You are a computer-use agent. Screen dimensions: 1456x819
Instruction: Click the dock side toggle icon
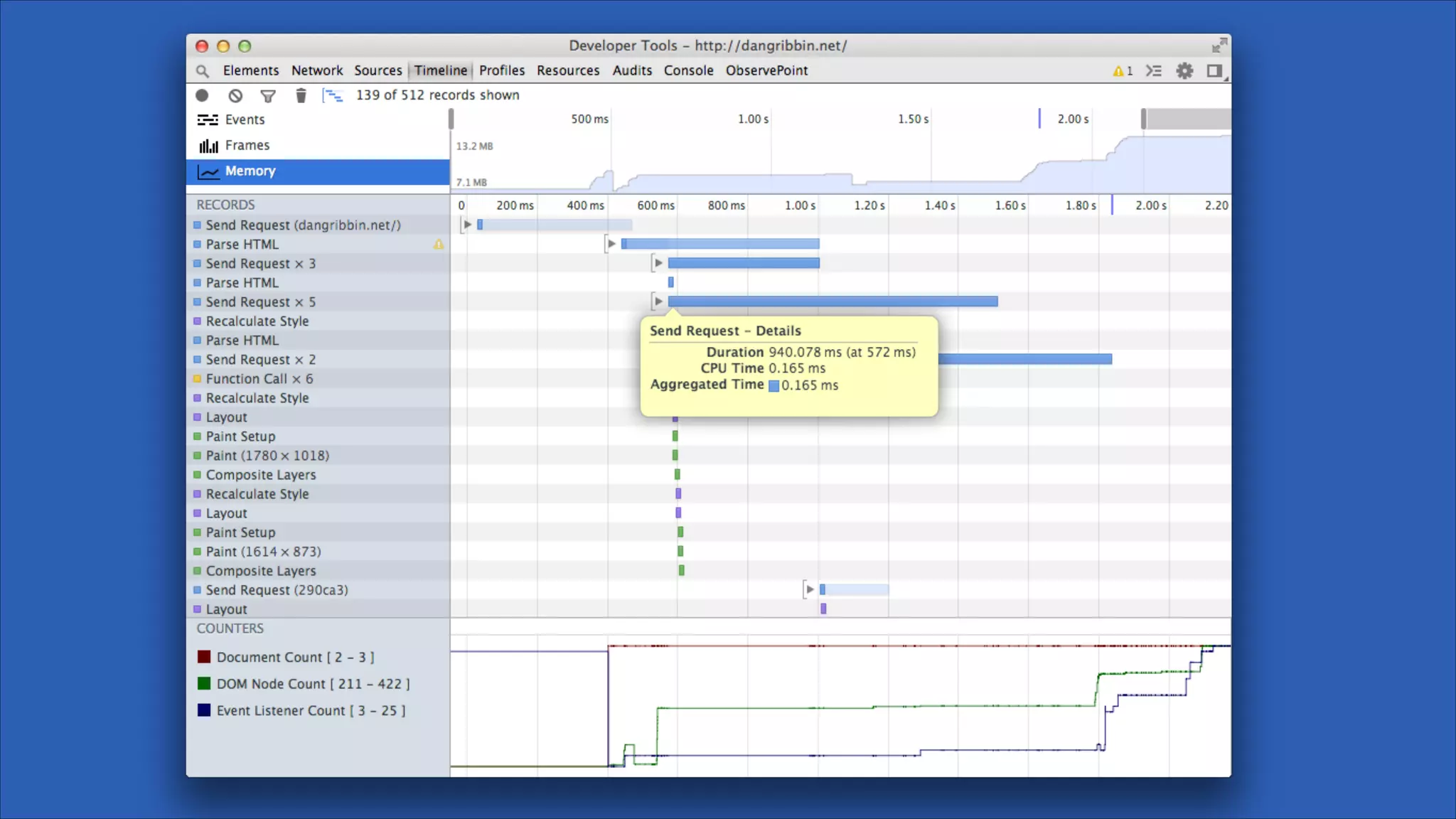[1214, 71]
